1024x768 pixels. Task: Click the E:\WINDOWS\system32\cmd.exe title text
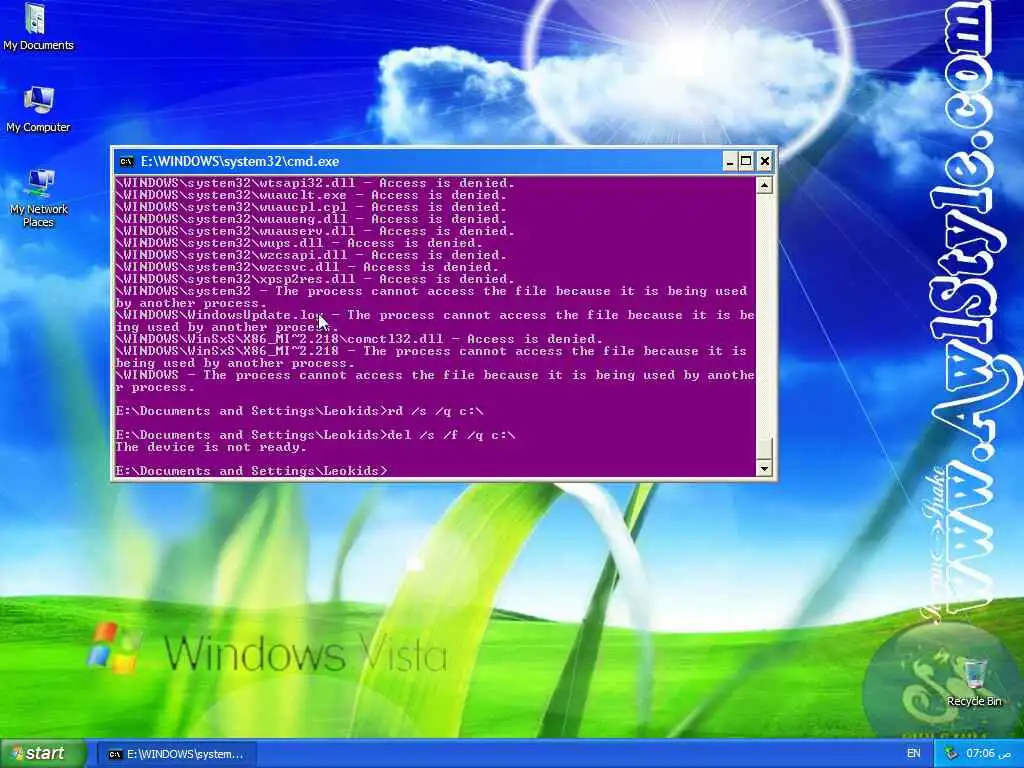pyautogui.click(x=240, y=161)
